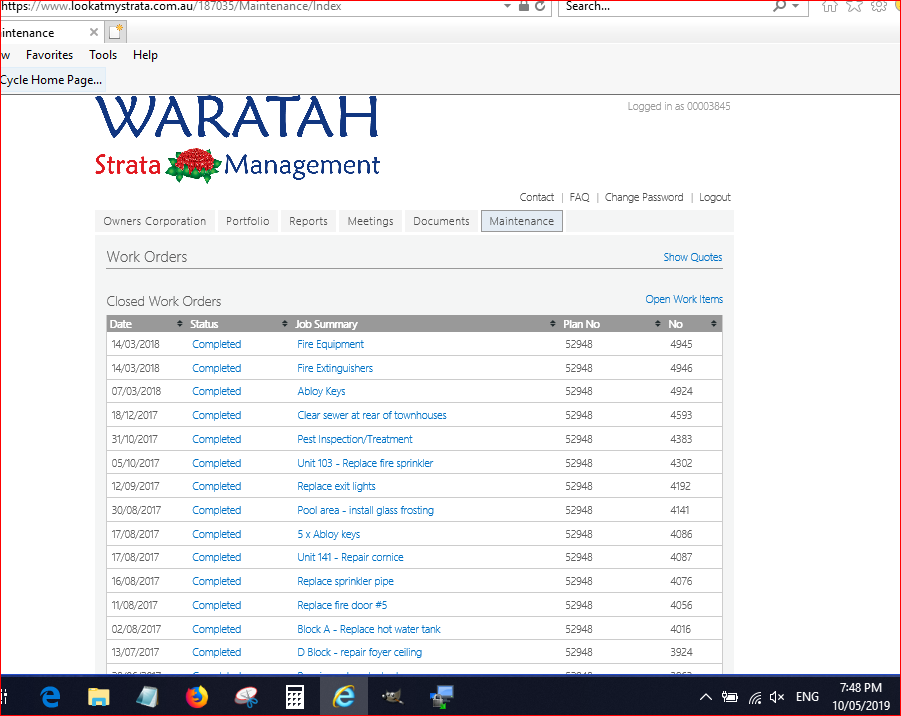Expand the search provider dropdown arrow
Viewport: 901px width, 716px height.
click(x=796, y=6)
